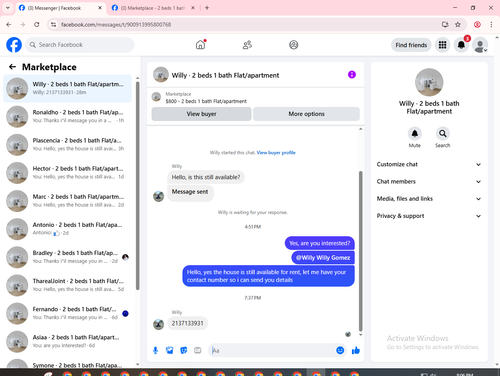Click the 'Hello, is this still available?' message

[206, 177]
